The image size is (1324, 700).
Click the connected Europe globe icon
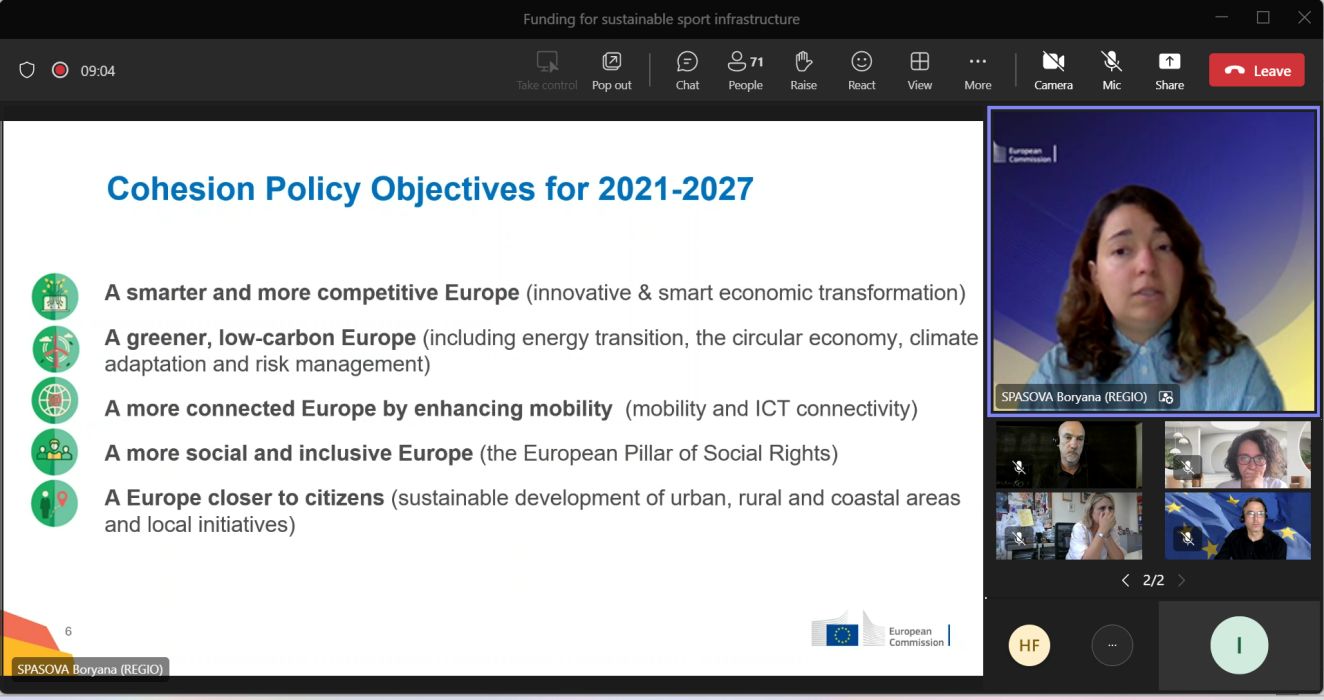[x=54, y=400]
